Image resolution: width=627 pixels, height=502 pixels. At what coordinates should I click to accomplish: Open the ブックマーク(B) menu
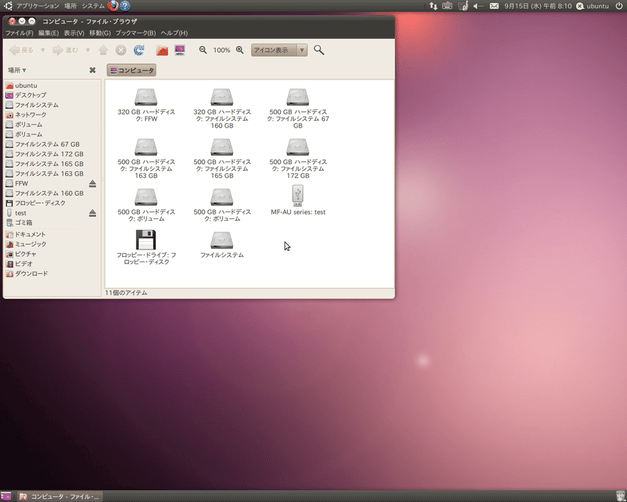click(x=136, y=33)
